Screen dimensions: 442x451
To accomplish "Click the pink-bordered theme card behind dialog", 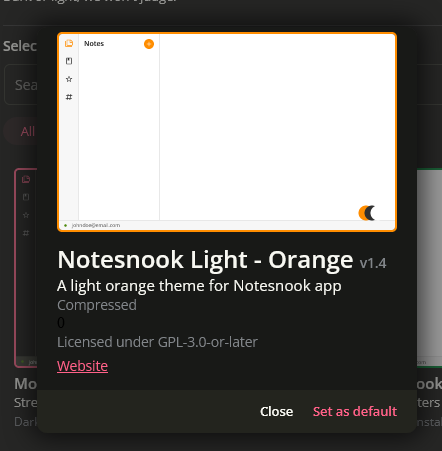I will [26, 268].
